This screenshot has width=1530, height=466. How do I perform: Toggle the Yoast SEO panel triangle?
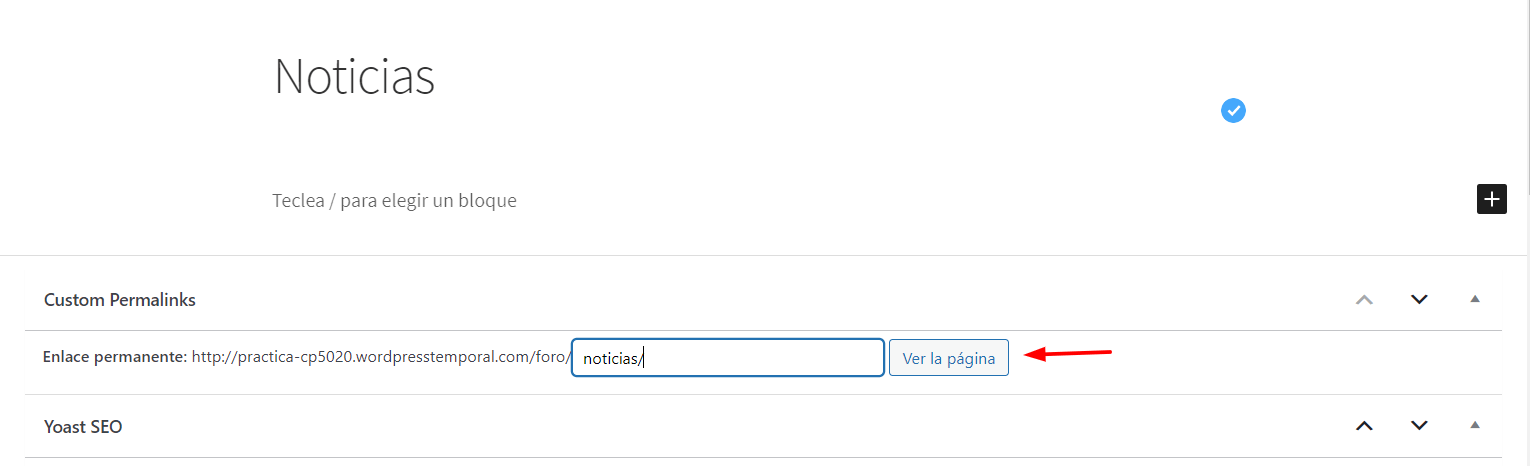pos(1474,425)
